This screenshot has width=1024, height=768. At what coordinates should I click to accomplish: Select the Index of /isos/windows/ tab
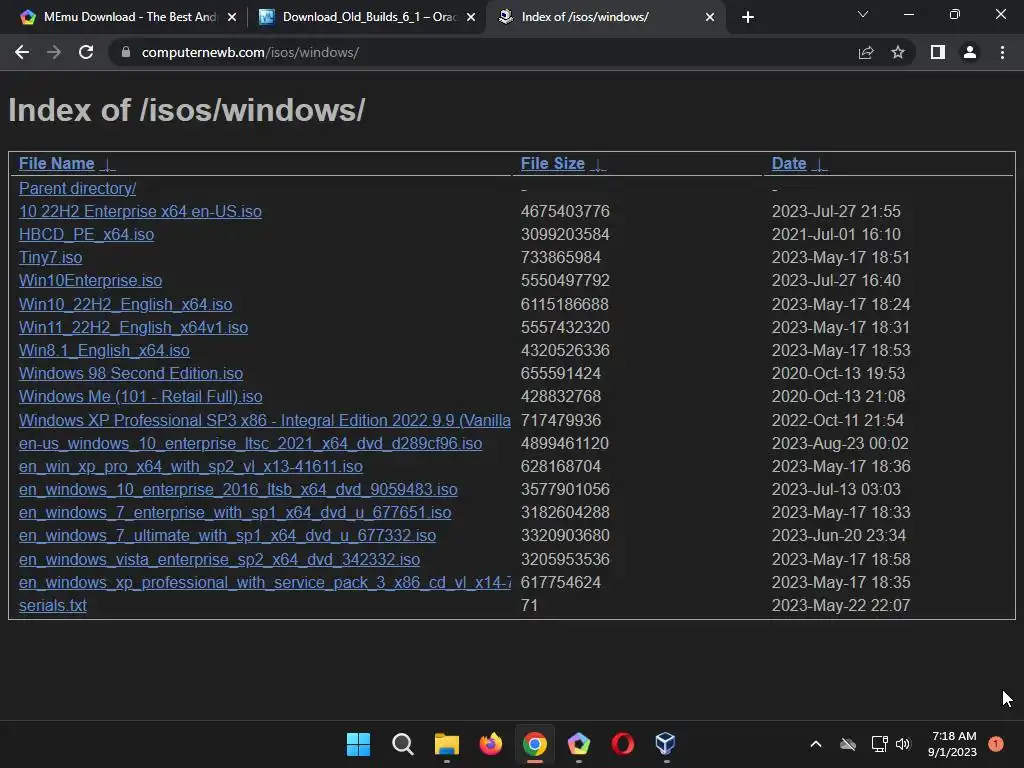pos(607,17)
